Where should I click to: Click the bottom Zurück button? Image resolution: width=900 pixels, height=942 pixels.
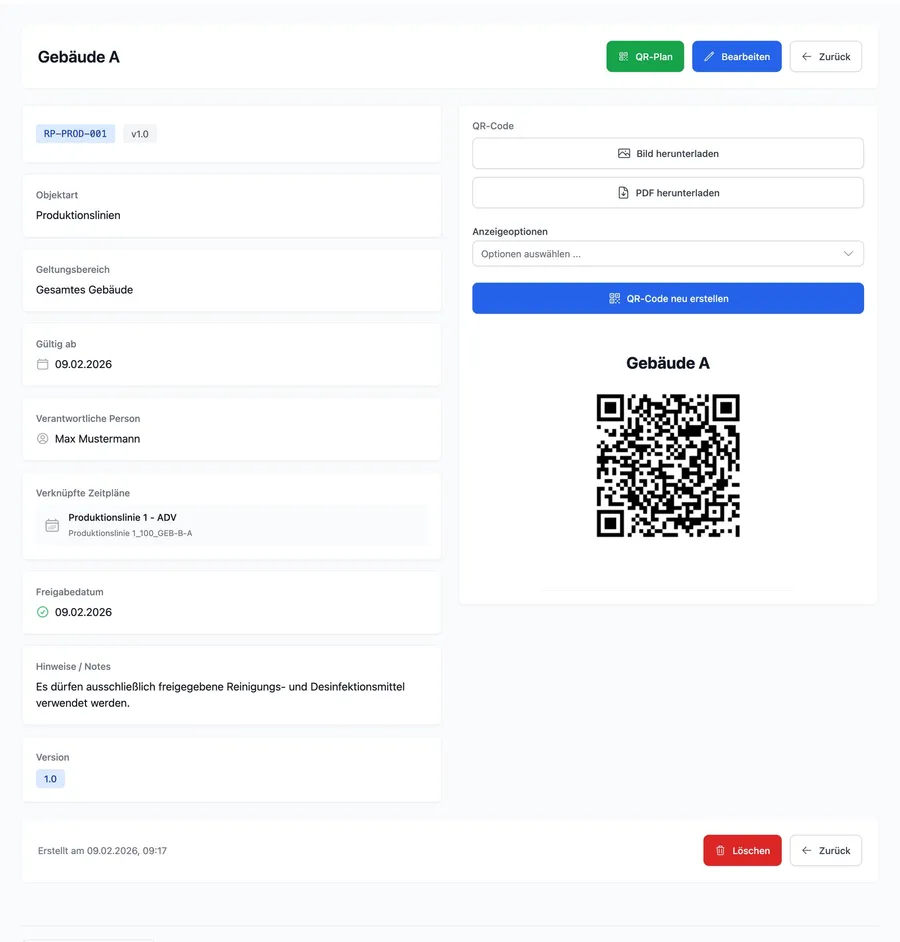coord(826,851)
